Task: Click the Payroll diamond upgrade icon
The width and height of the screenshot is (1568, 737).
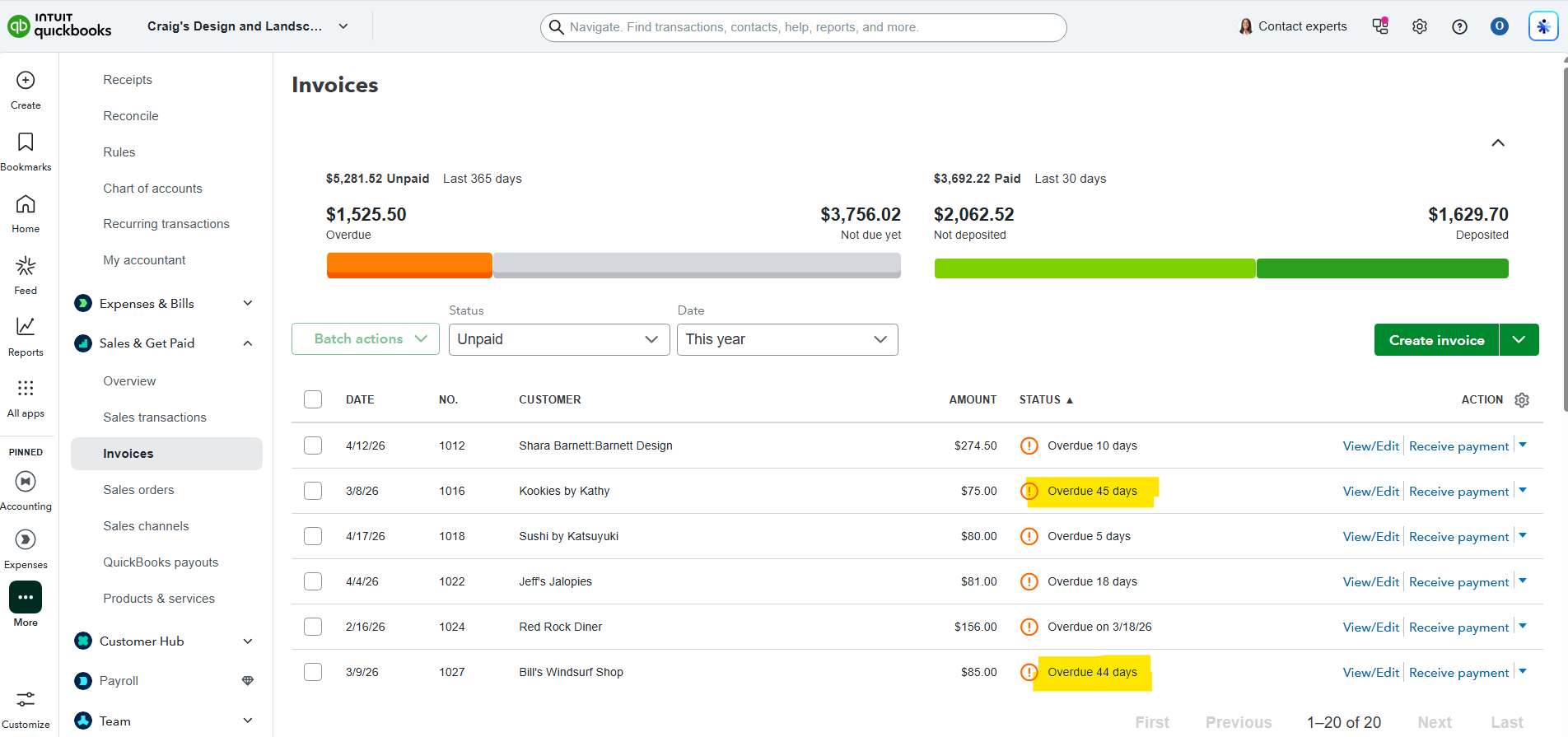Action: tap(247, 680)
